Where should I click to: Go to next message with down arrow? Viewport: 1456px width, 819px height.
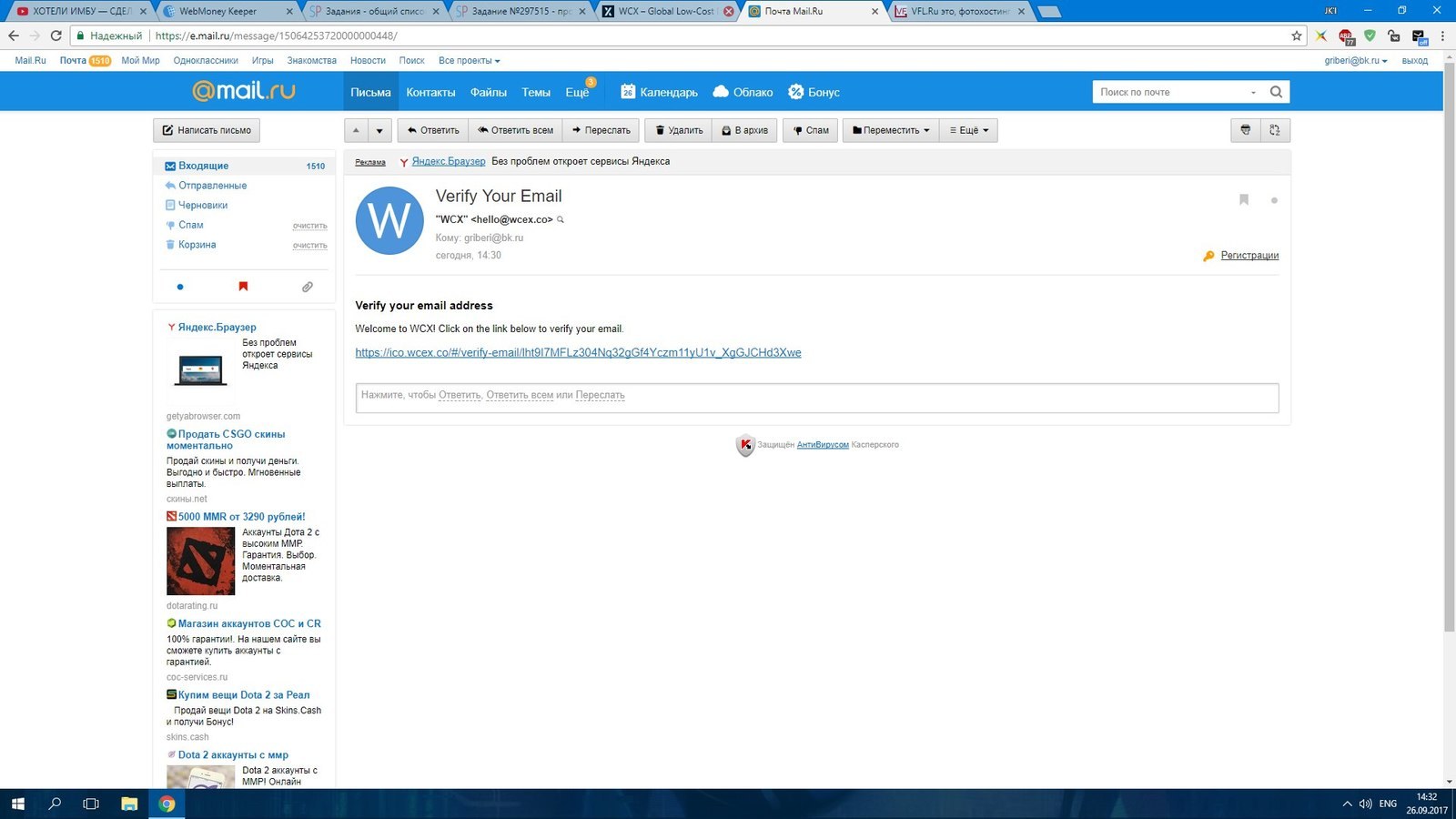pos(379,130)
